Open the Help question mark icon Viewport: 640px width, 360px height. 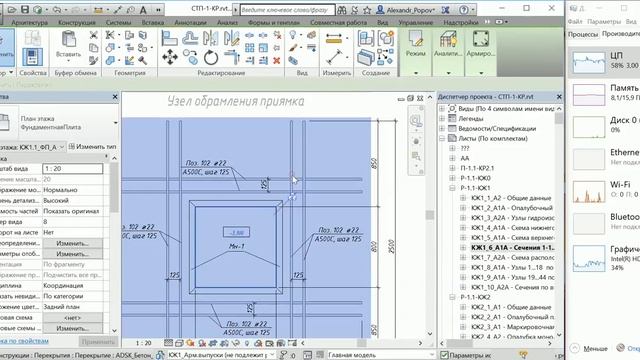(x=463, y=9)
